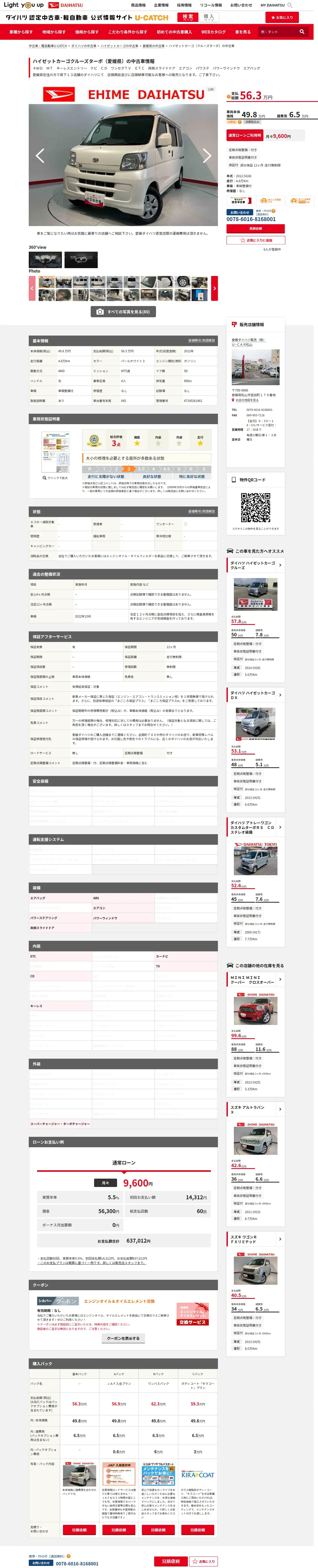This screenshot has width=318, height=1568.
Task: Request estimate for Bパック
Action: [x=158, y=1530]
